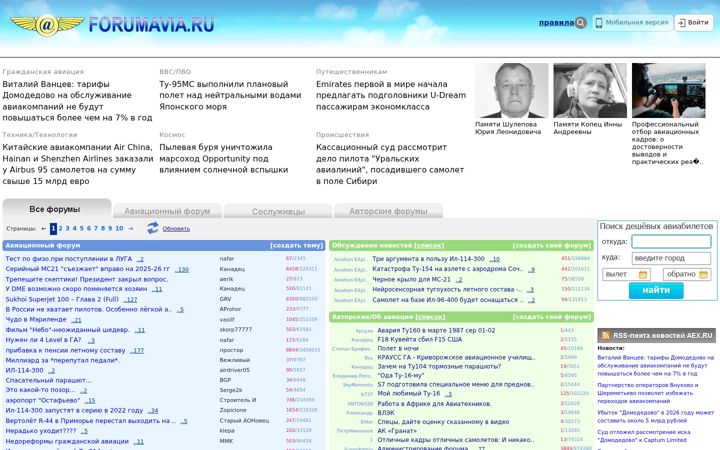
Task: Click the RSS feed icon
Action: pos(606,336)
